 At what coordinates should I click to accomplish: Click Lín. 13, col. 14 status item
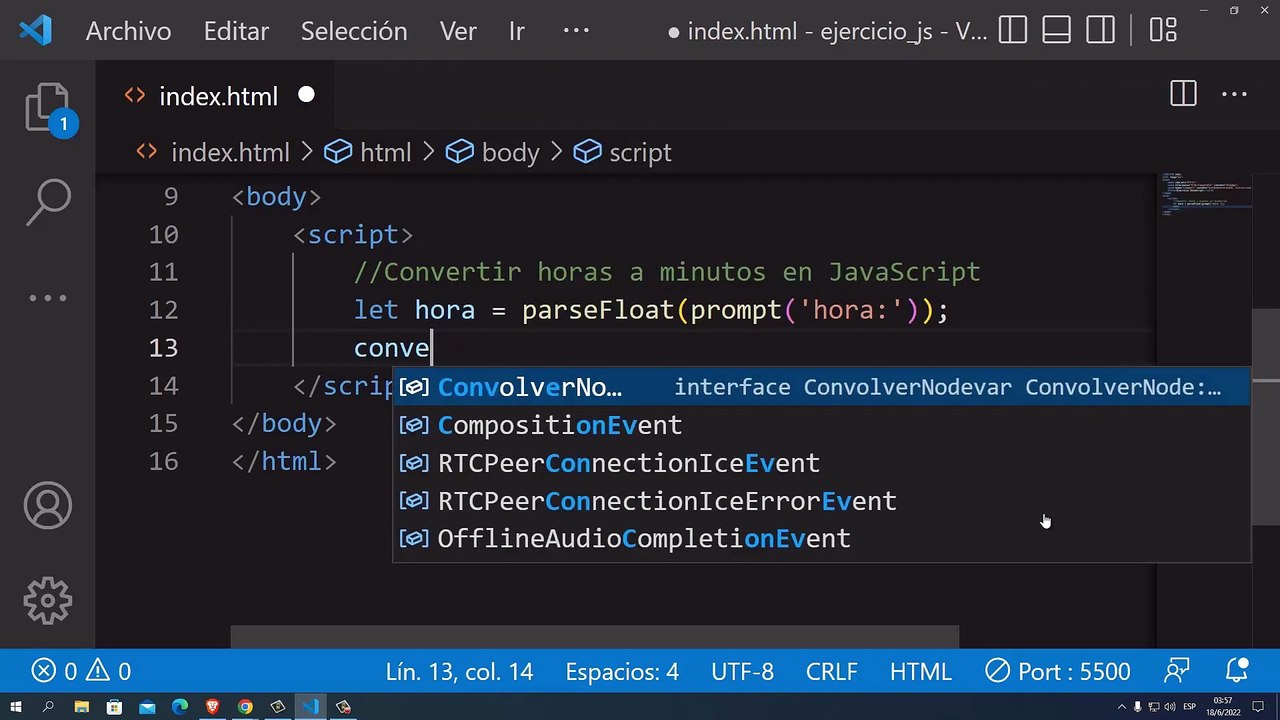coord(459,671)
